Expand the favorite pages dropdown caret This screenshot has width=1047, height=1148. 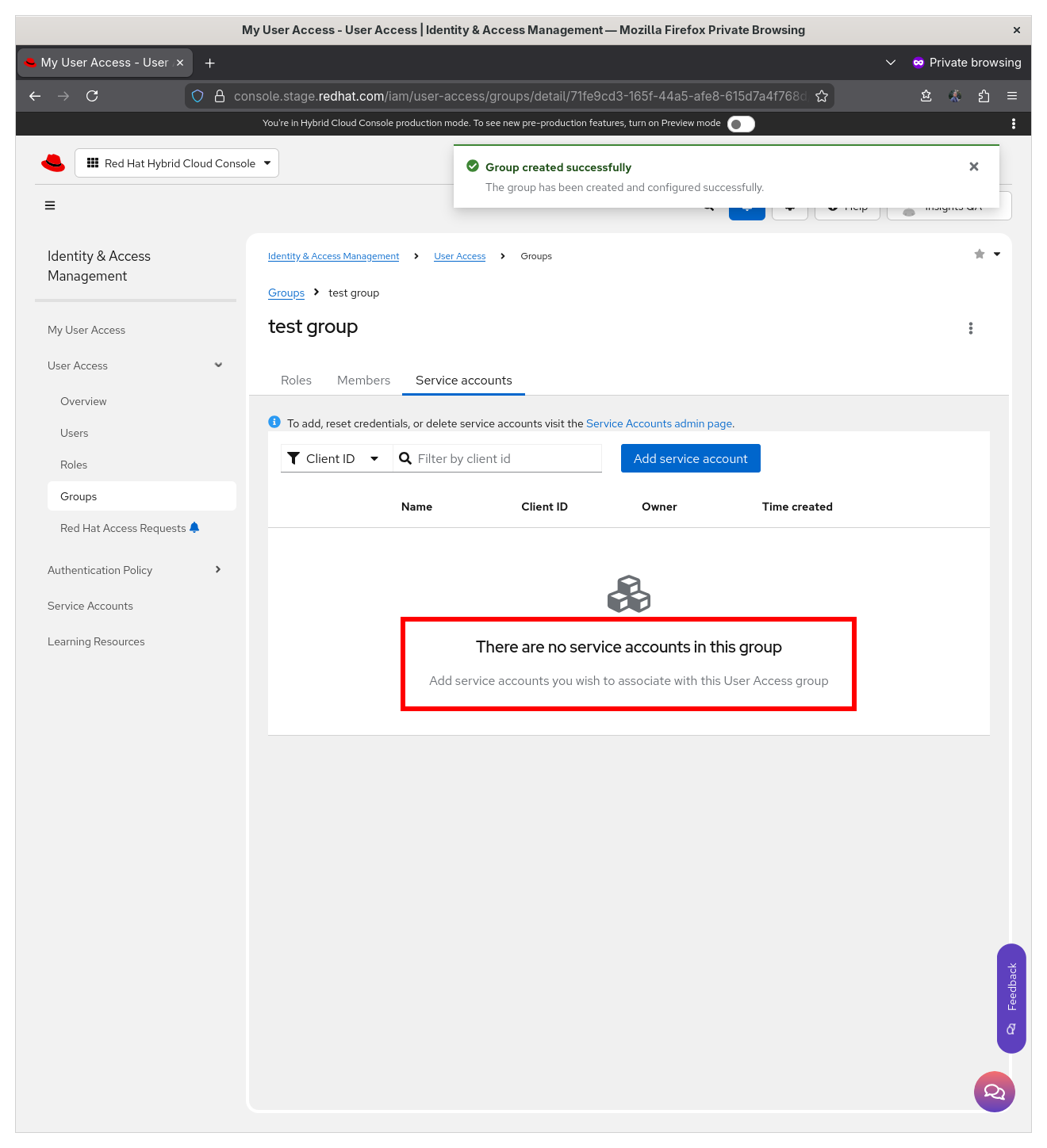(x=997, y=254)
